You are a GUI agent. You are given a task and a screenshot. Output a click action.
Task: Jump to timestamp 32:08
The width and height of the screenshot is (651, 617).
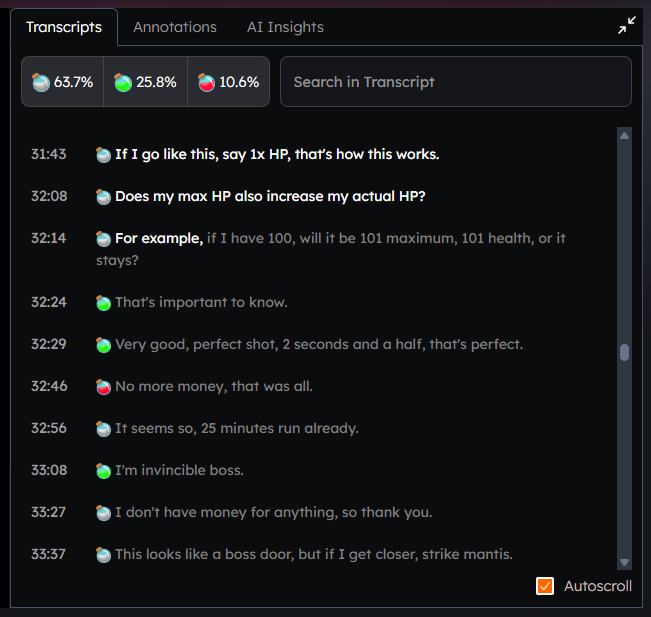[x=49, y=196]
